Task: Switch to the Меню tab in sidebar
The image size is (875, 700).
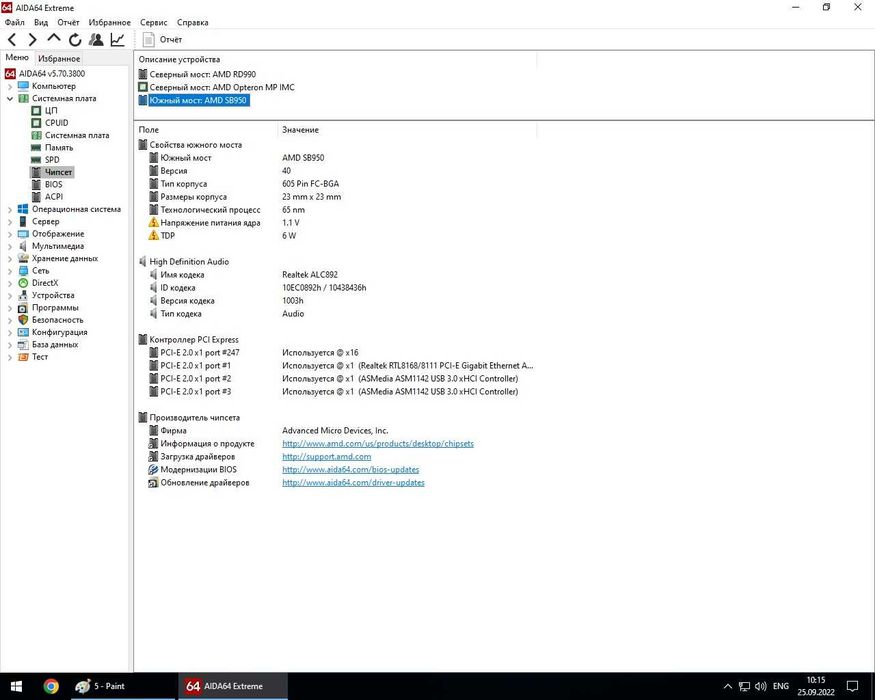Action: click(x=17, y=57)
